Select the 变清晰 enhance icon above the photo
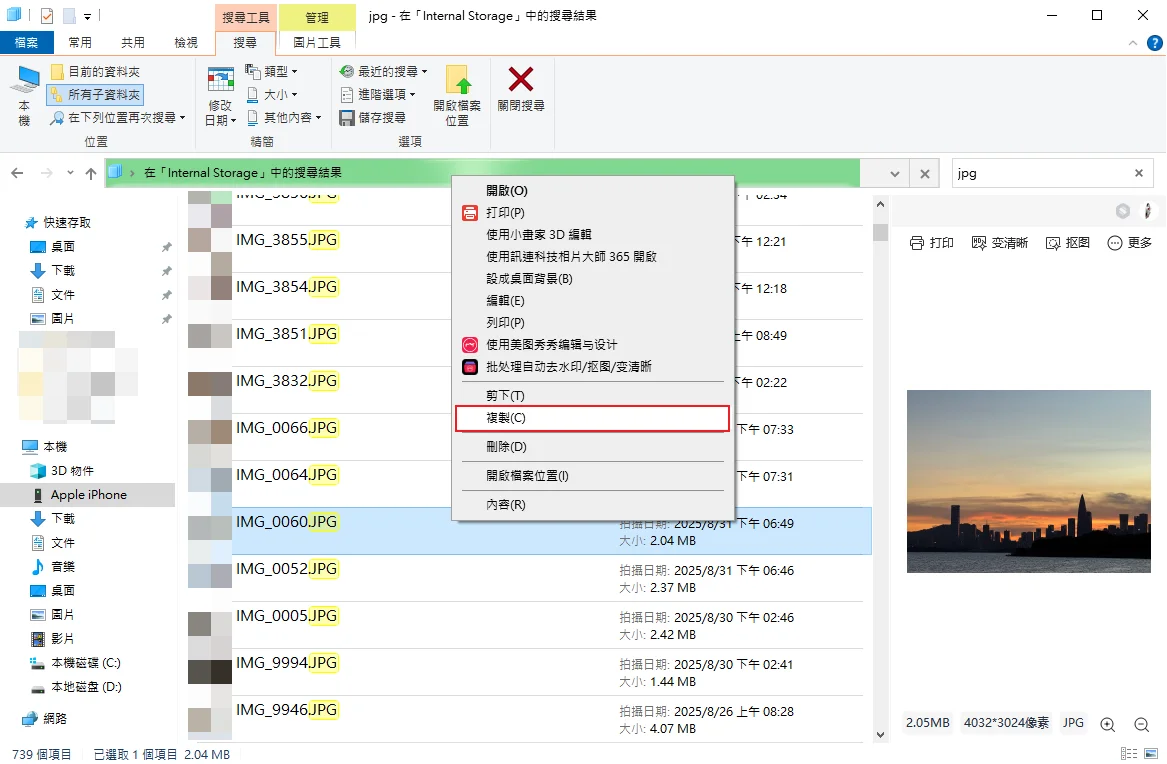The height and width of the screenshot is (764, 1167). coord(999,241)
